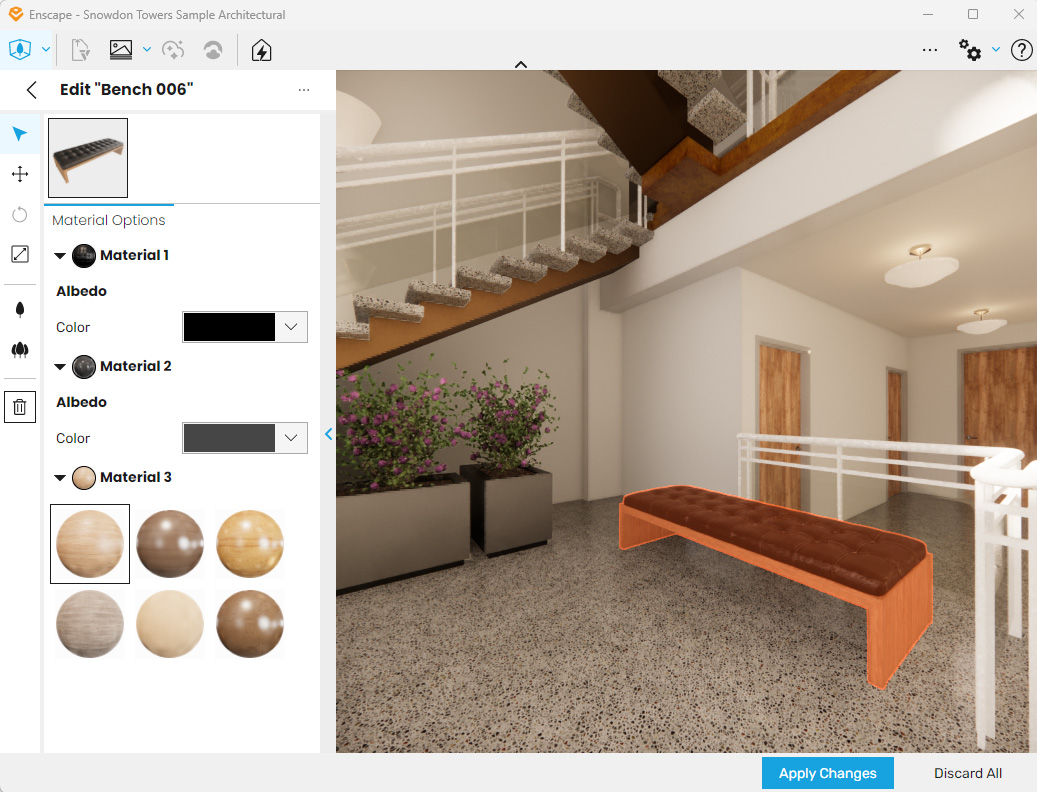Choose the brown glossy wood sphere in the bottom row

[x=250, y=624]
